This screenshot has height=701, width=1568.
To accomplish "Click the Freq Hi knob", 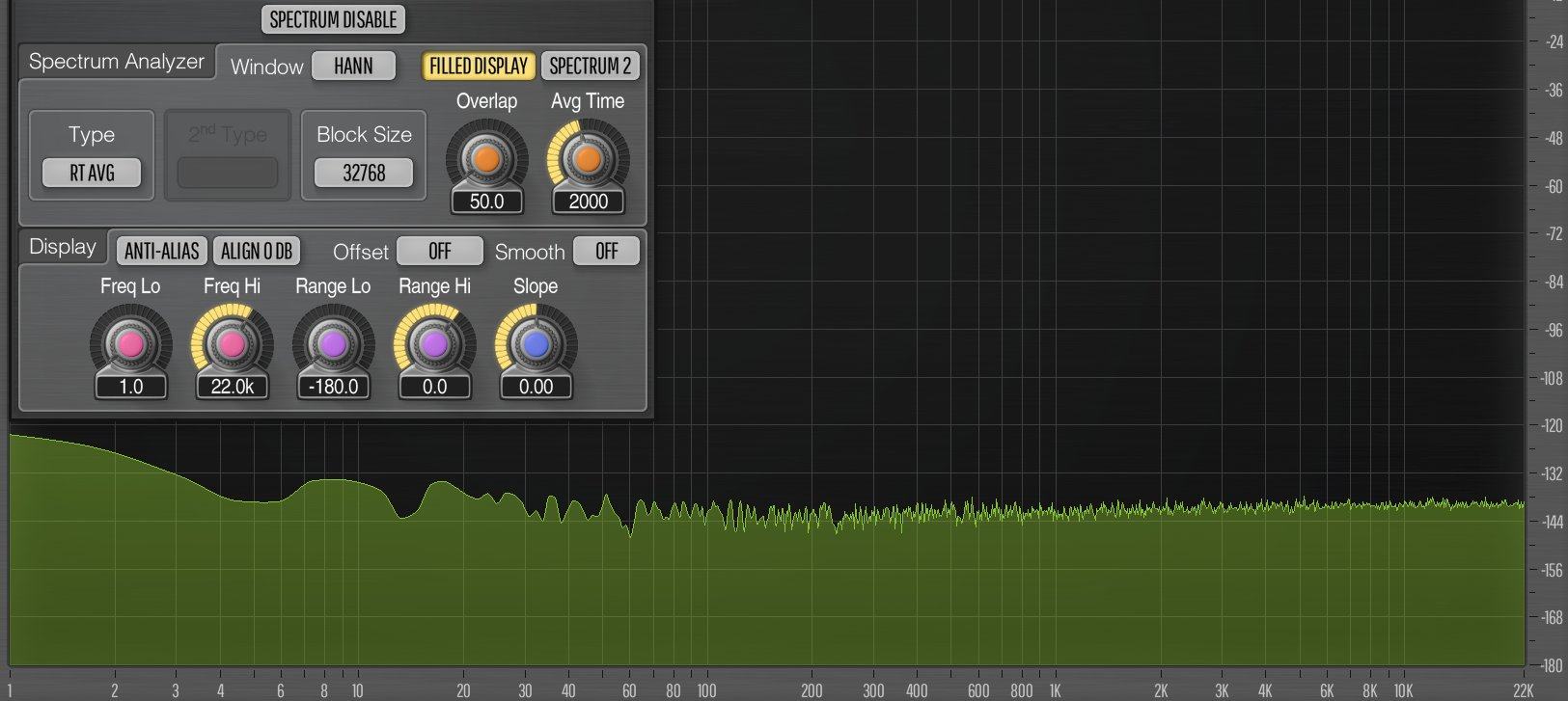I will tap(232, 344).
